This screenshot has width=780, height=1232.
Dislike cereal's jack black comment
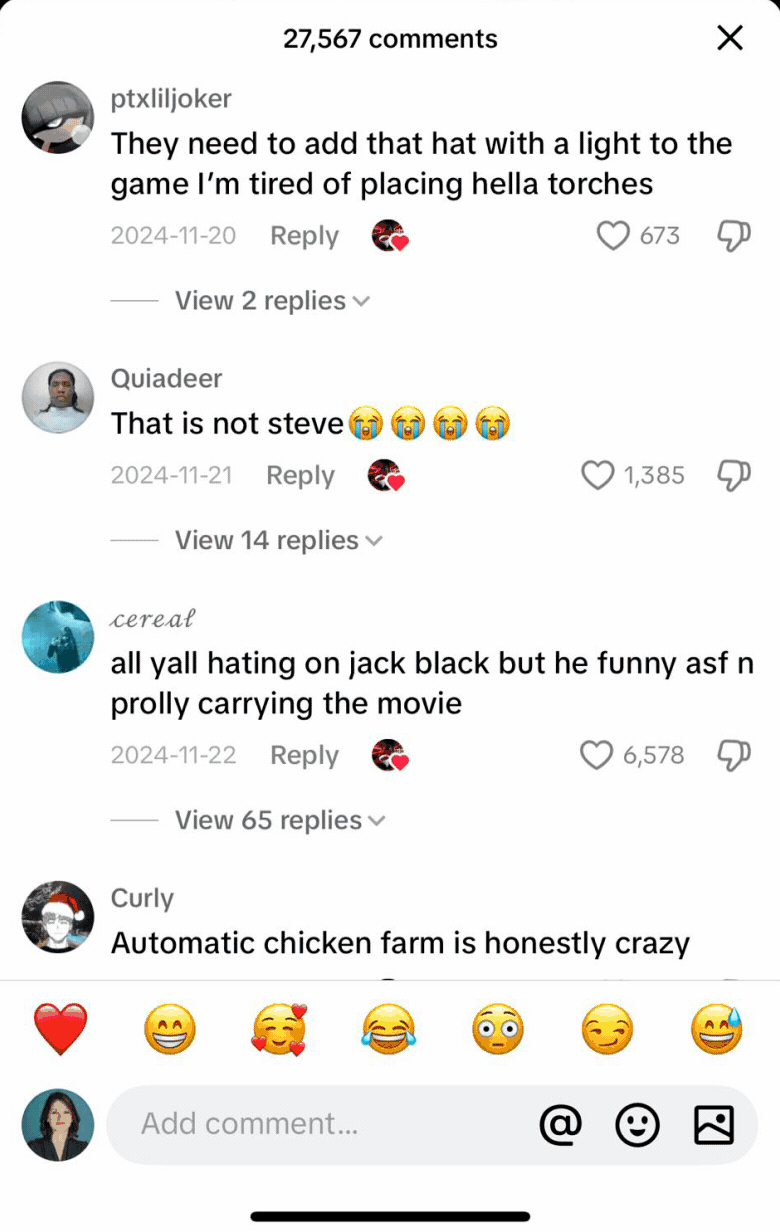click(x=734, y=756)
